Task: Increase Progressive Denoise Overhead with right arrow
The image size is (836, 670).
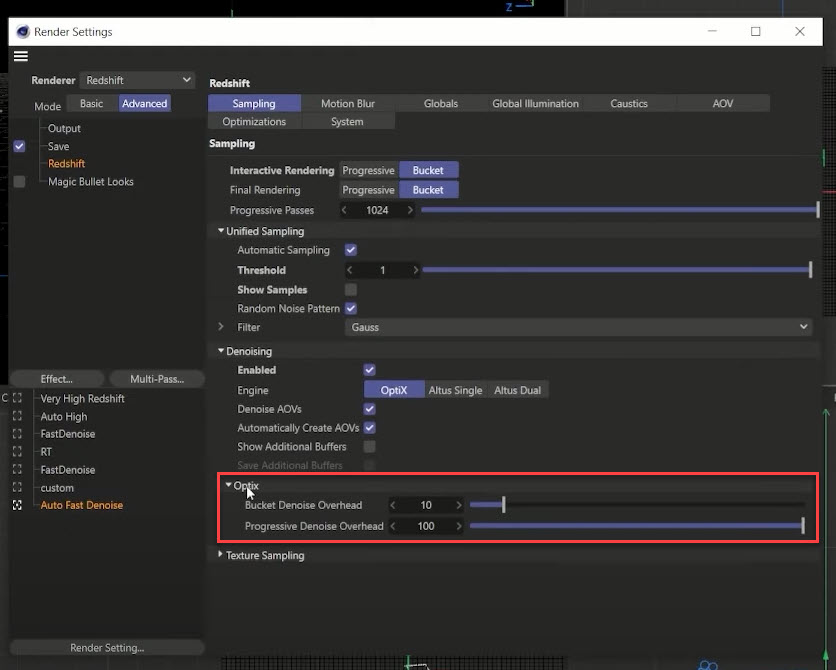Action: tap(459, 526)
